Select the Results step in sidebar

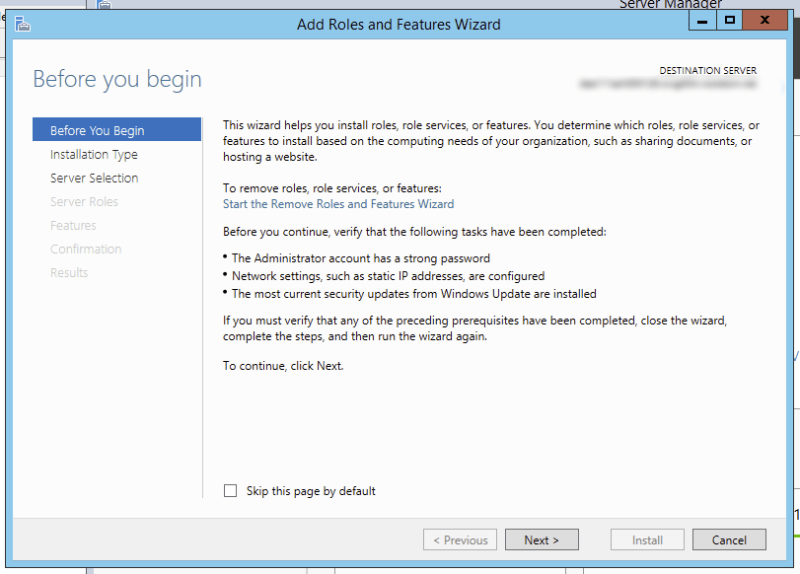pos(69,272)
